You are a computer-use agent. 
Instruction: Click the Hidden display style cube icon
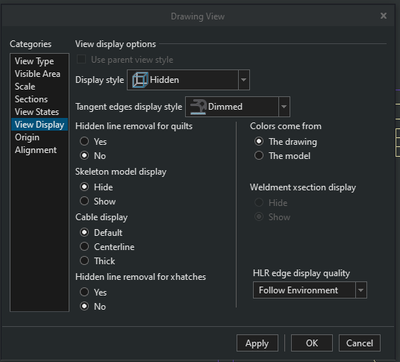tap(140, 80)
